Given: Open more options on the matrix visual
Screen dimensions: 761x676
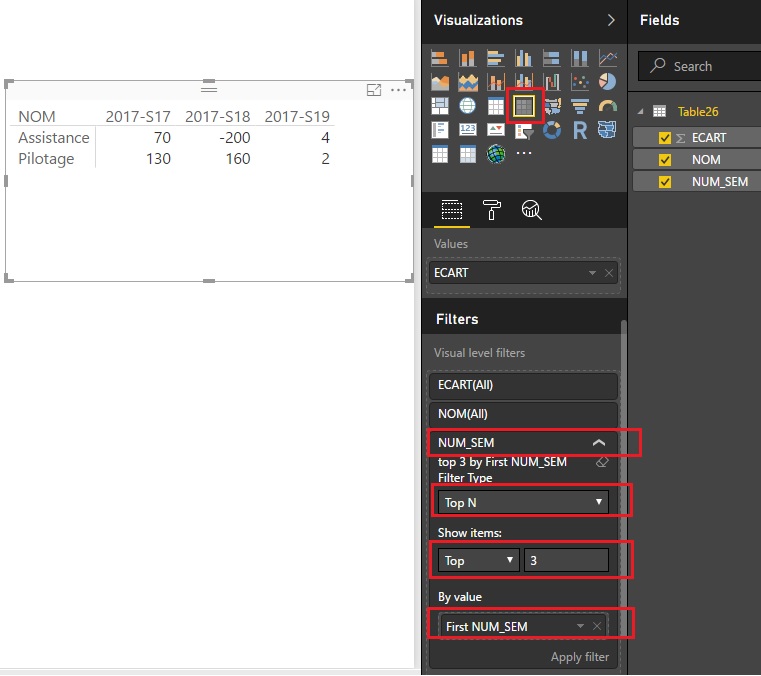Looking at the screenshot, I should pos(398,90).
